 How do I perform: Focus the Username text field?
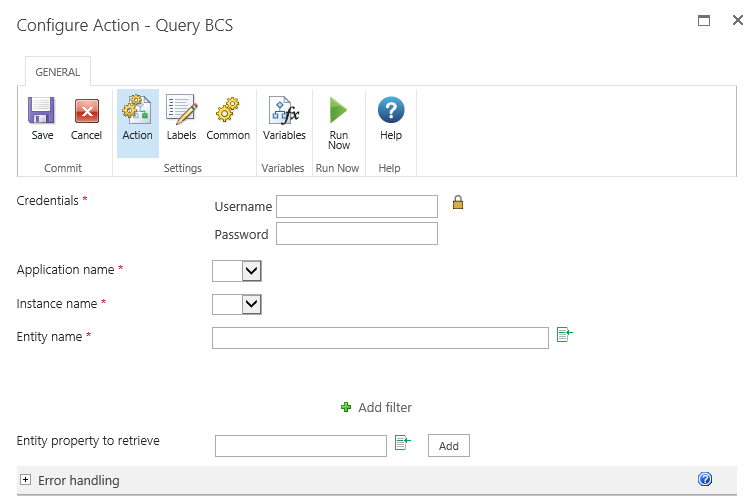pyautogui.click(x=357, y=206)
